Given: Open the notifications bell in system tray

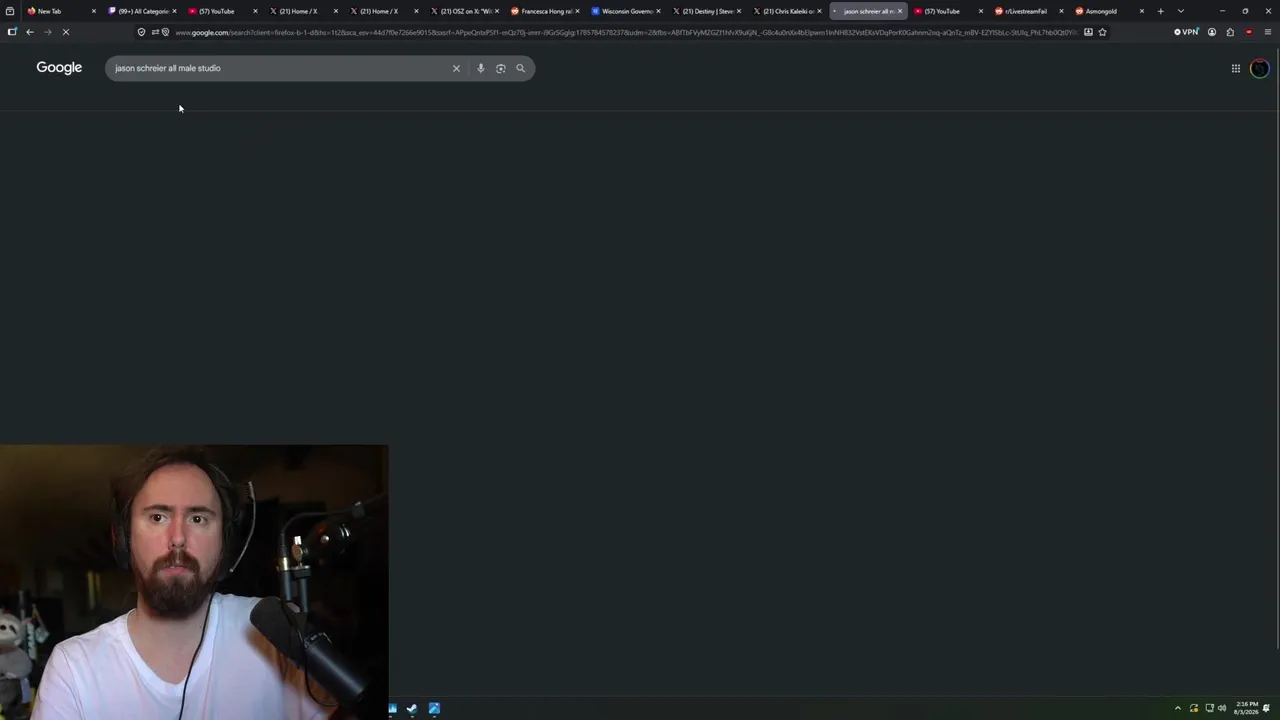Looking at the screenshot, I should 1267,708.
